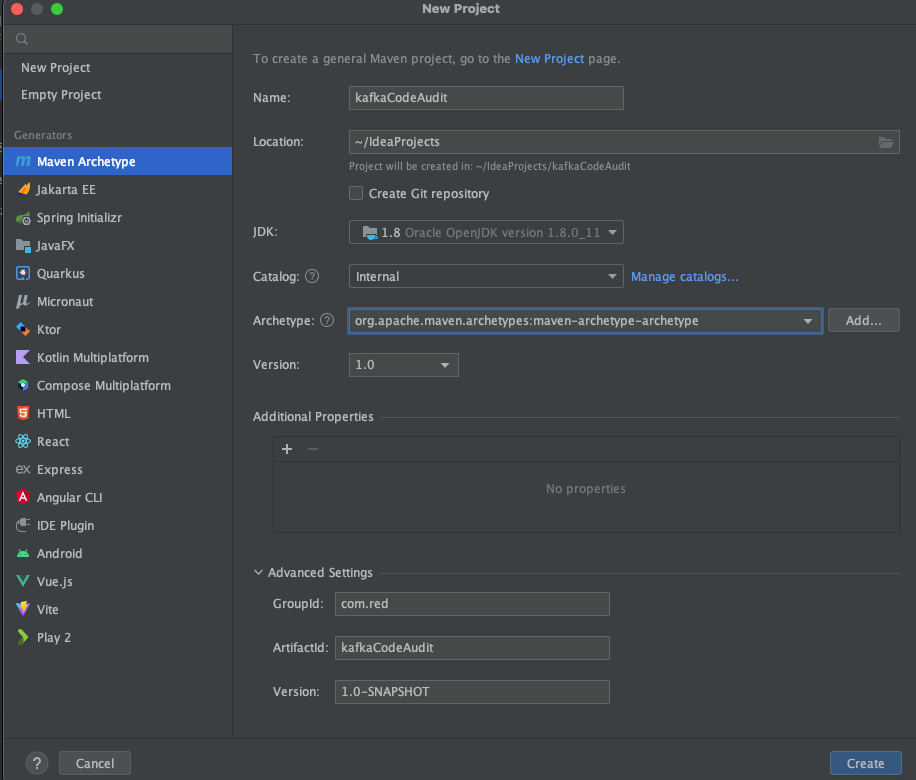The image size is (916, 780).
Task: Open the Catalog dropdown
Action: [x=486, y=276]
